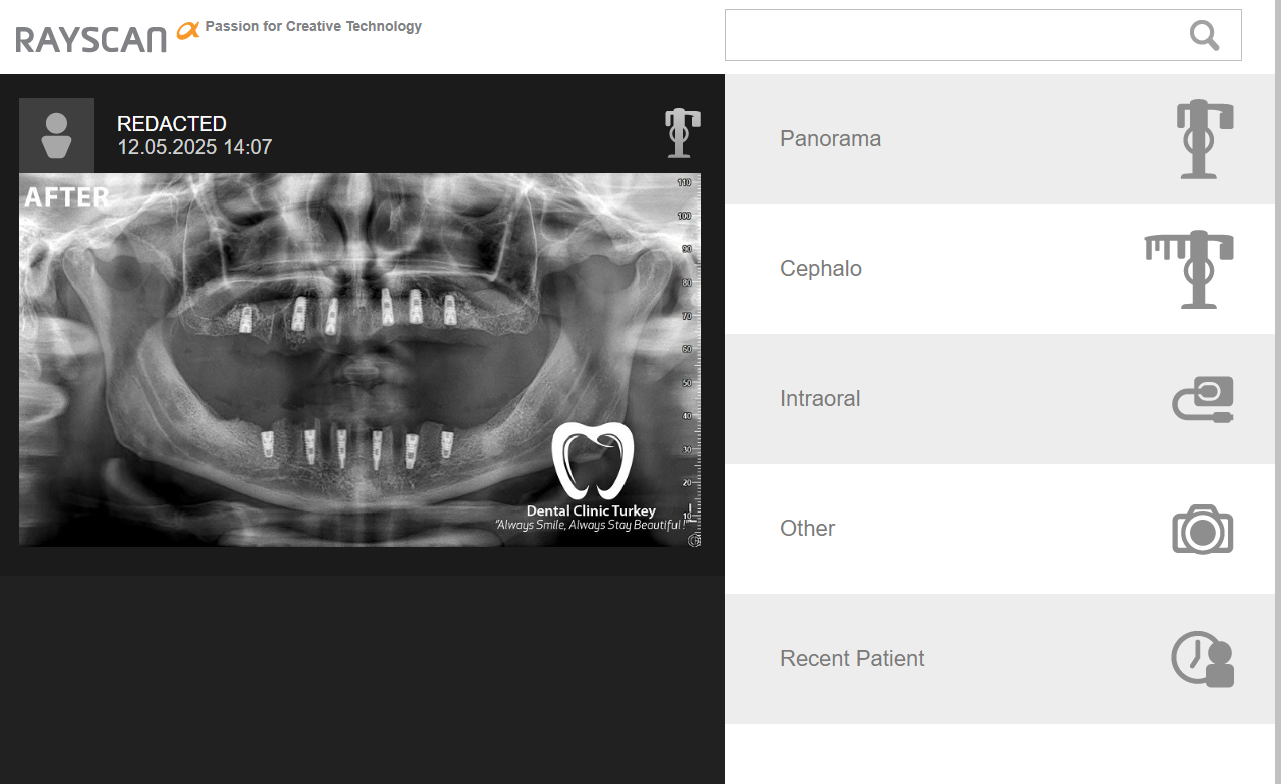
Task: Select the Cephalo menu label
Action: pos(820,269)
